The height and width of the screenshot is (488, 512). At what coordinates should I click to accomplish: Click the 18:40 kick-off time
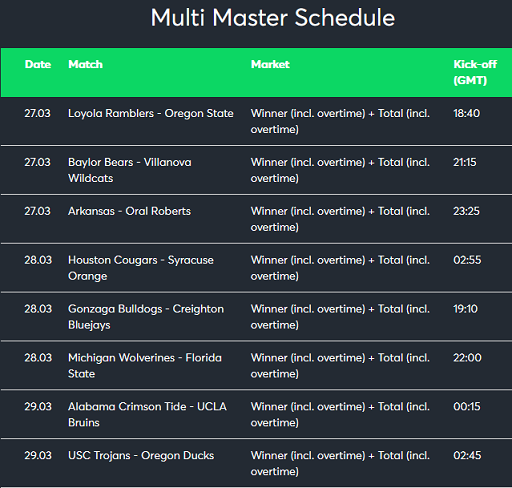(x=466, y=113)
